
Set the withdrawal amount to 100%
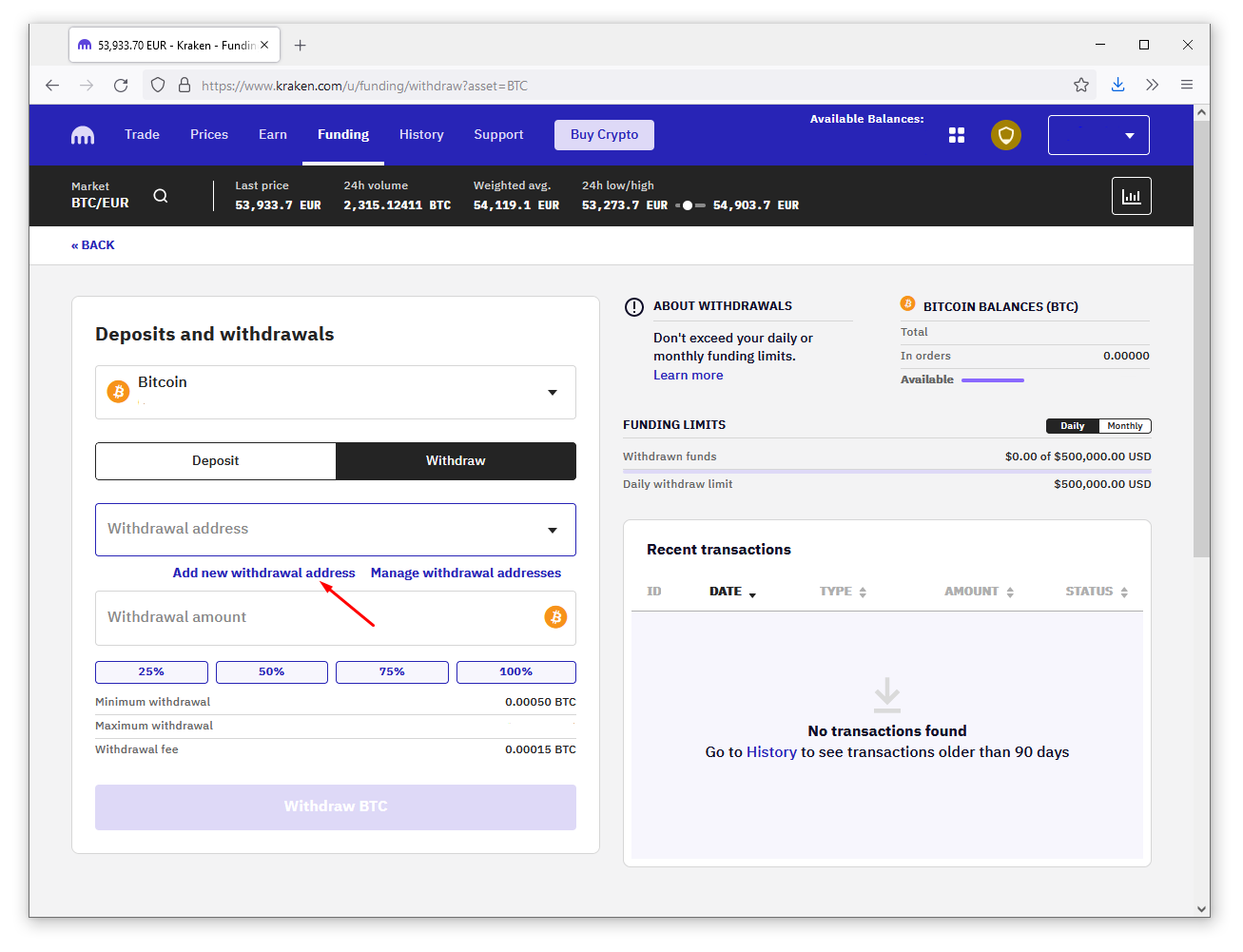[x=516, y=672]
